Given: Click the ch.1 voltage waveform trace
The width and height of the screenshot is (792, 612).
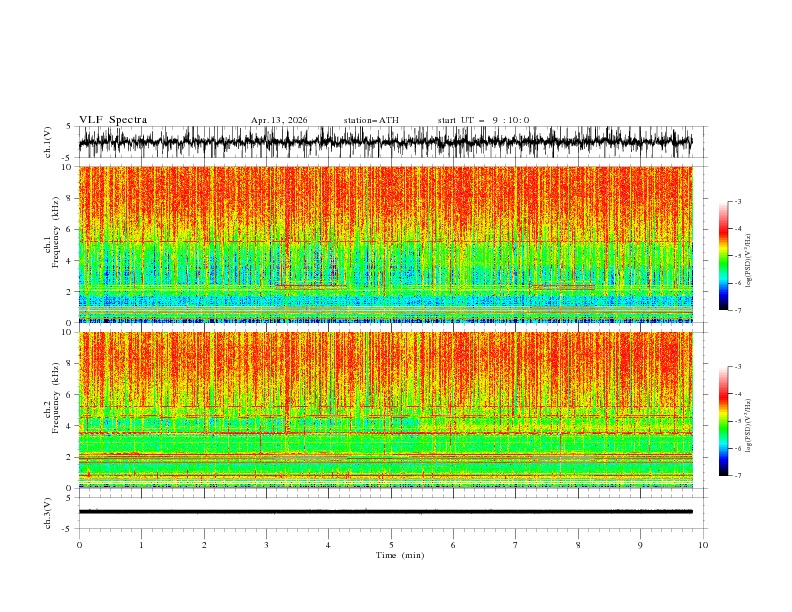Looking at the screenshot, I should pyautogui.click(x=385, y=142).
